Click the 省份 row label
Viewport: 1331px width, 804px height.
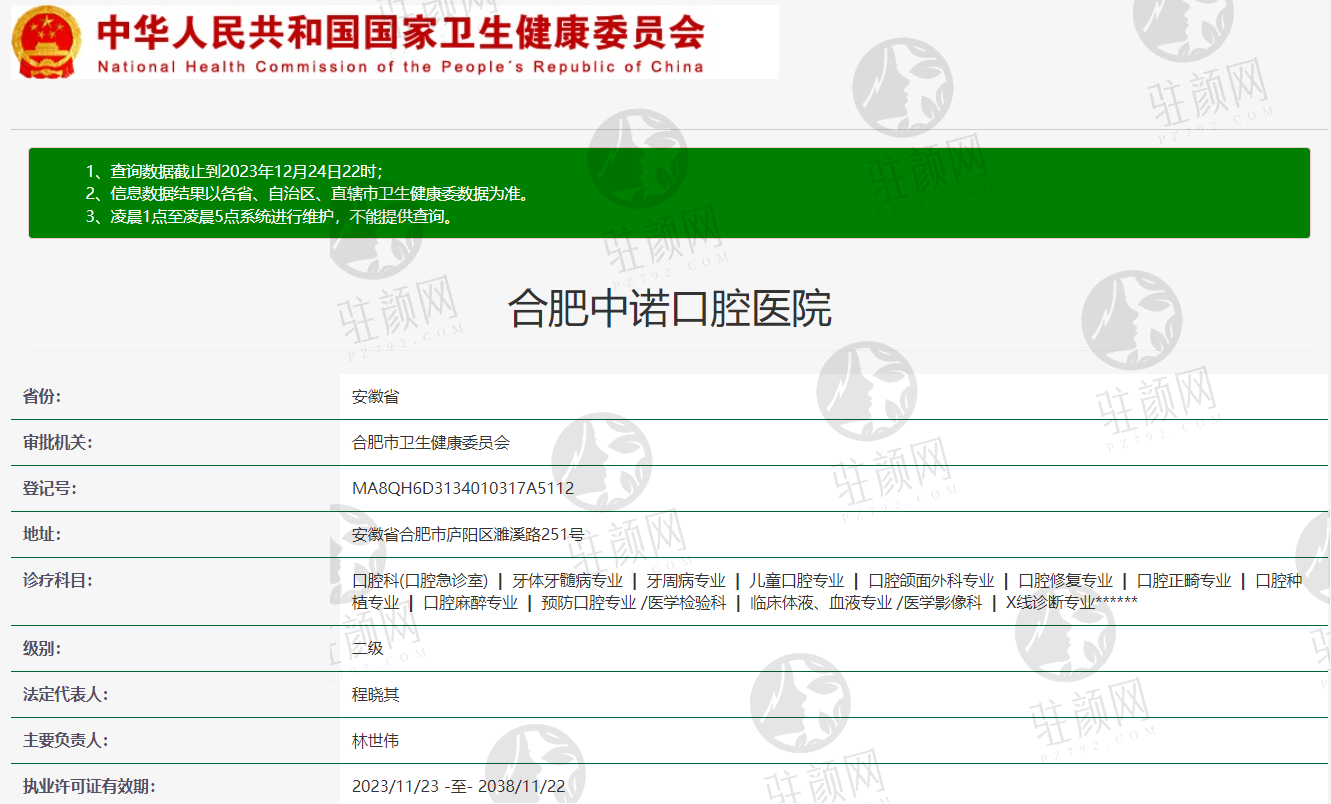42,397
